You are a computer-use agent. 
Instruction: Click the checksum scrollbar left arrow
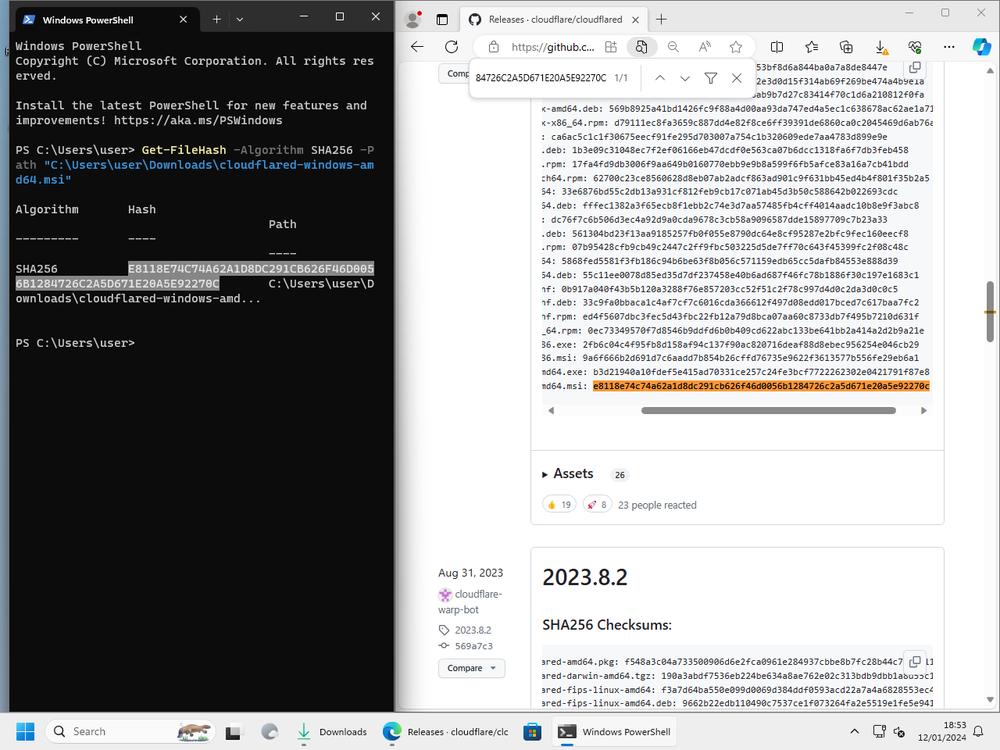pos(551,411)
